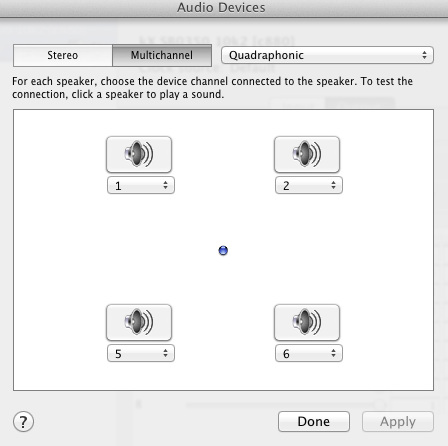This screenshot has width=448, height=446.
Task: Pick a different channel than 6
Action: pos(309,353)
